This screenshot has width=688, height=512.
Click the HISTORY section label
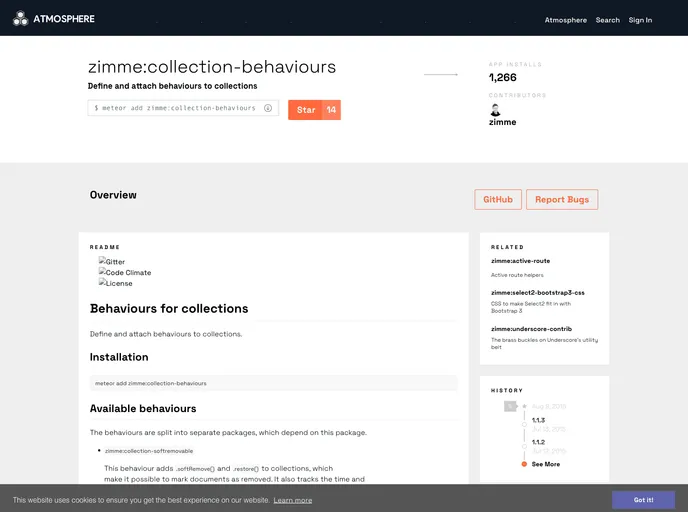click(507, 390)
